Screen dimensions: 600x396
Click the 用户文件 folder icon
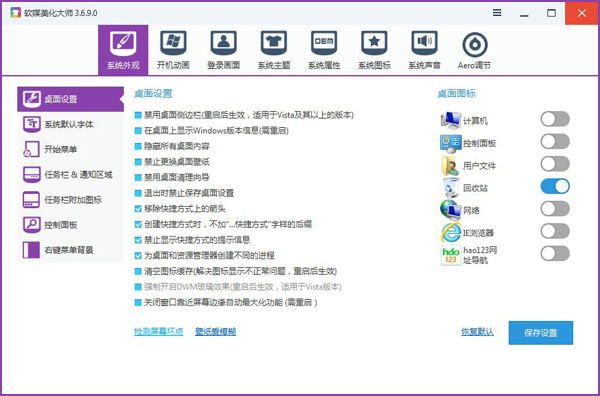450,165
